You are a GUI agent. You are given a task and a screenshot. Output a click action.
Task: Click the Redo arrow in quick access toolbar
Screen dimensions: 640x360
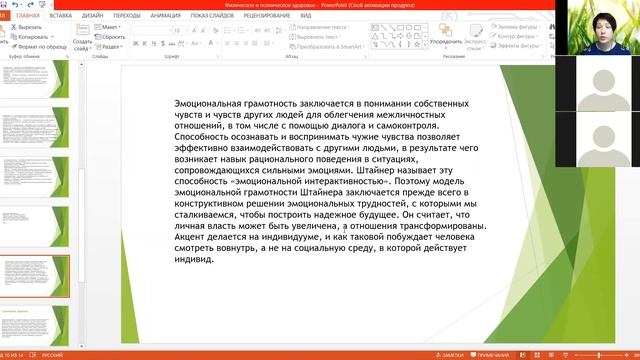pos(30,4)
